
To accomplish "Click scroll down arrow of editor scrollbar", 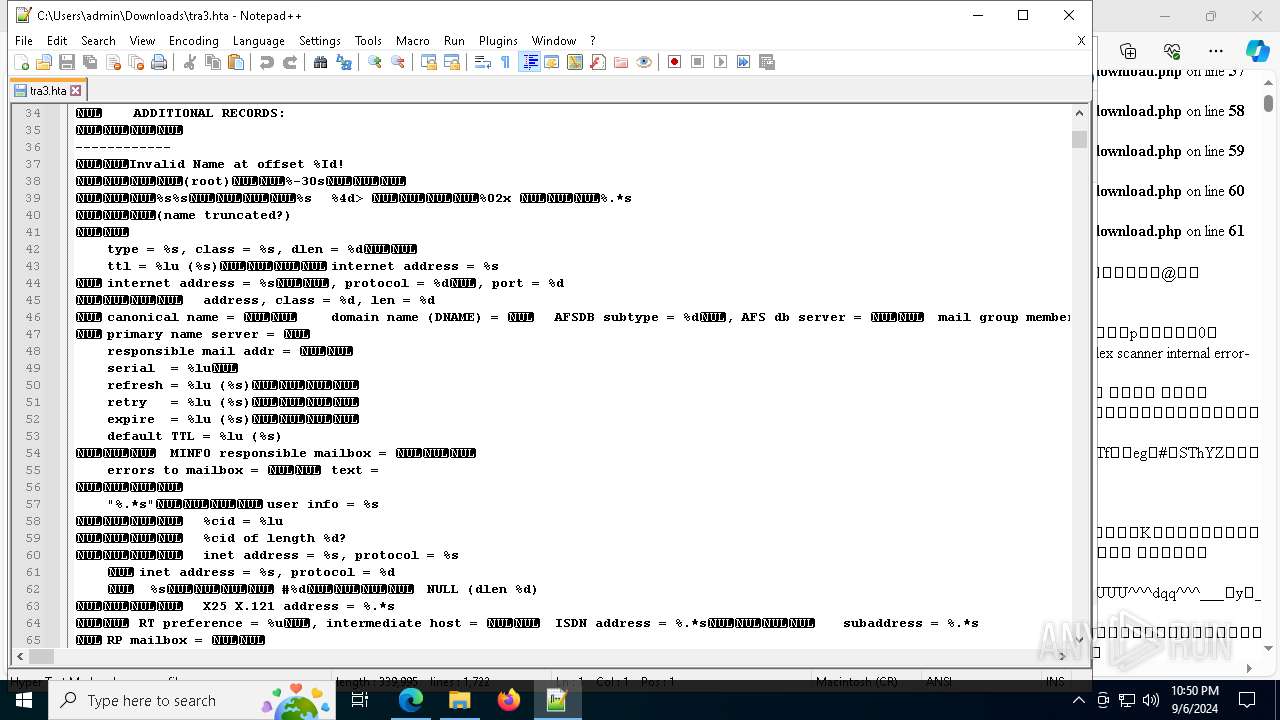I will 1079,640.
